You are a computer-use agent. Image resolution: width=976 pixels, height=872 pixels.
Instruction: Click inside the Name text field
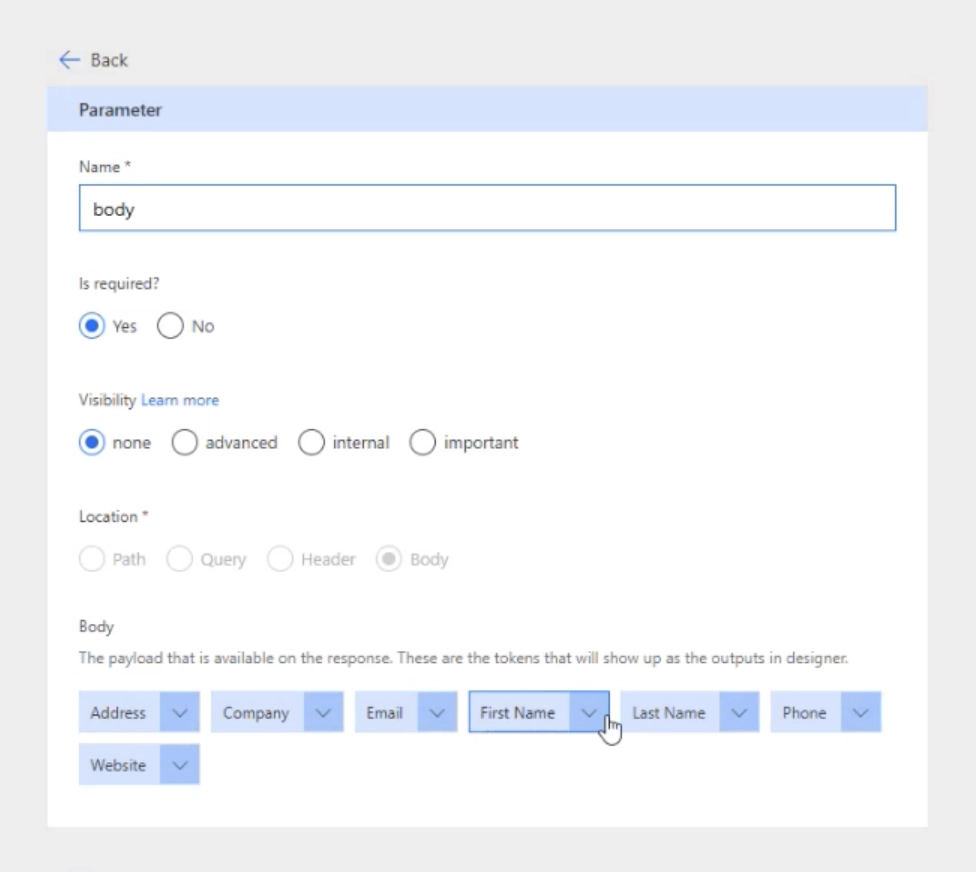point(487,209)
